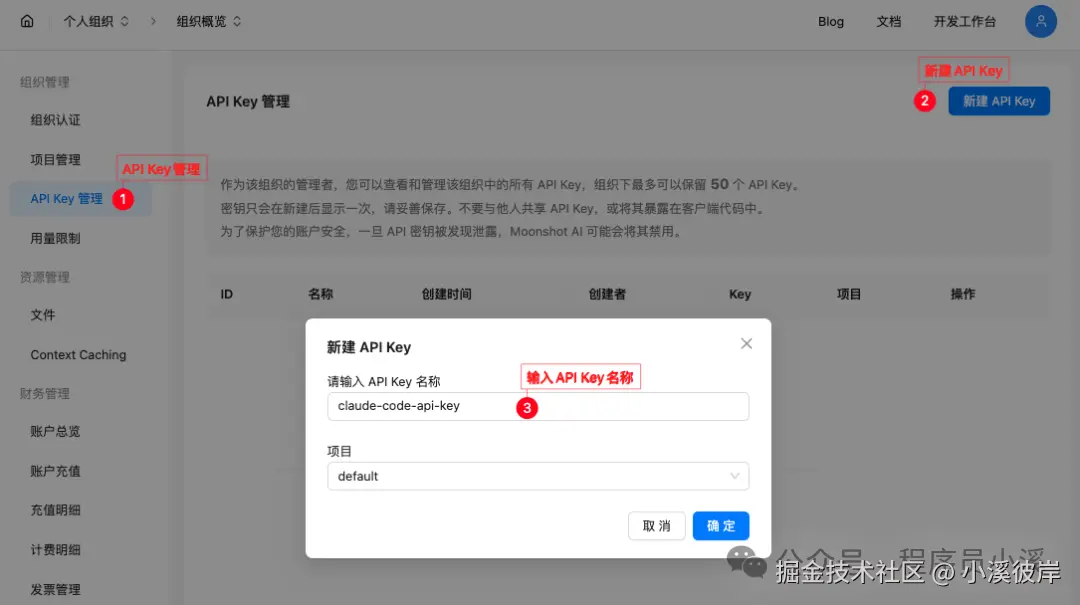This screenshot has width=1080, height=605.
Task: Open the Blog link
Action: pyautogui.click(x=831, y=21)
